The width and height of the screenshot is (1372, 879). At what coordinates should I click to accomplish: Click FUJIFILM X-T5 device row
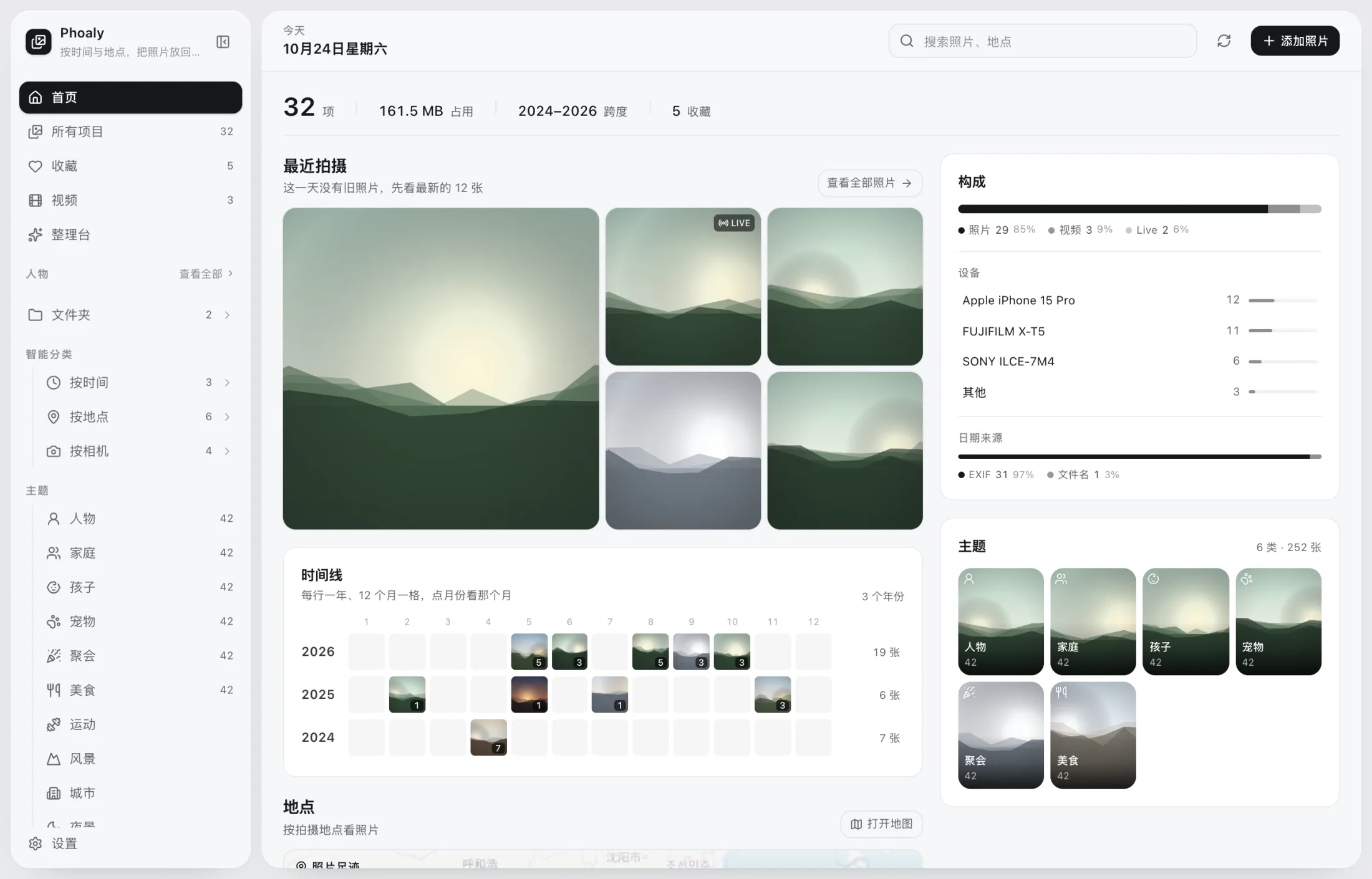[1139, 331]
